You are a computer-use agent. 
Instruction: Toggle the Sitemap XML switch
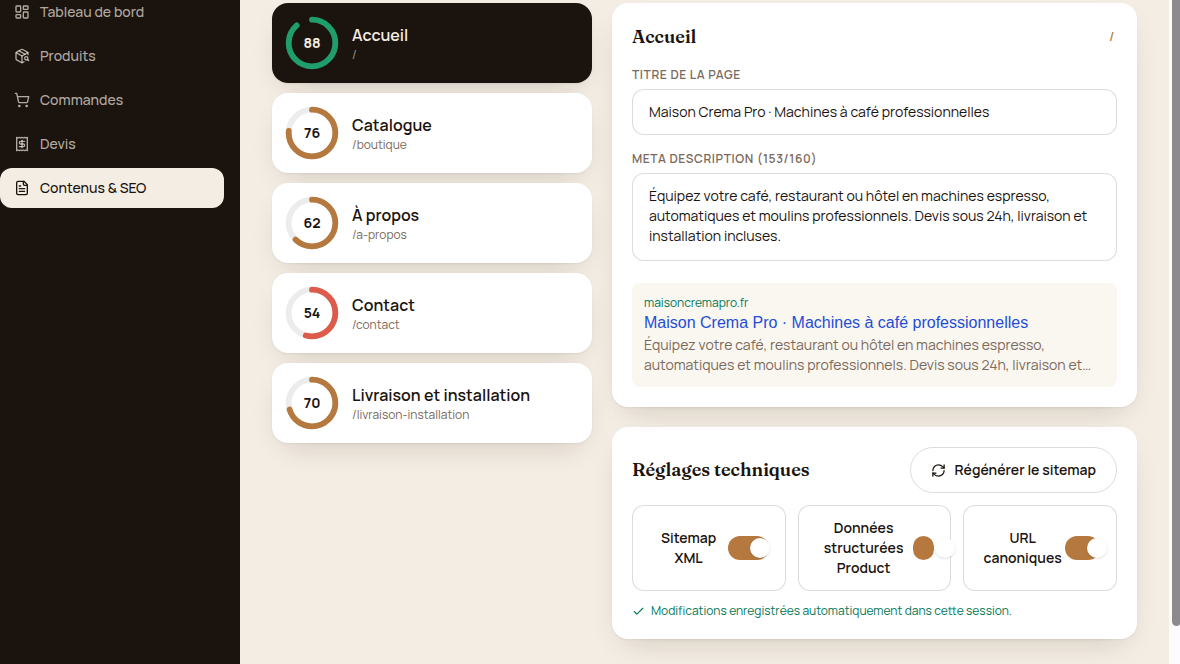click(x=748, y=548)
